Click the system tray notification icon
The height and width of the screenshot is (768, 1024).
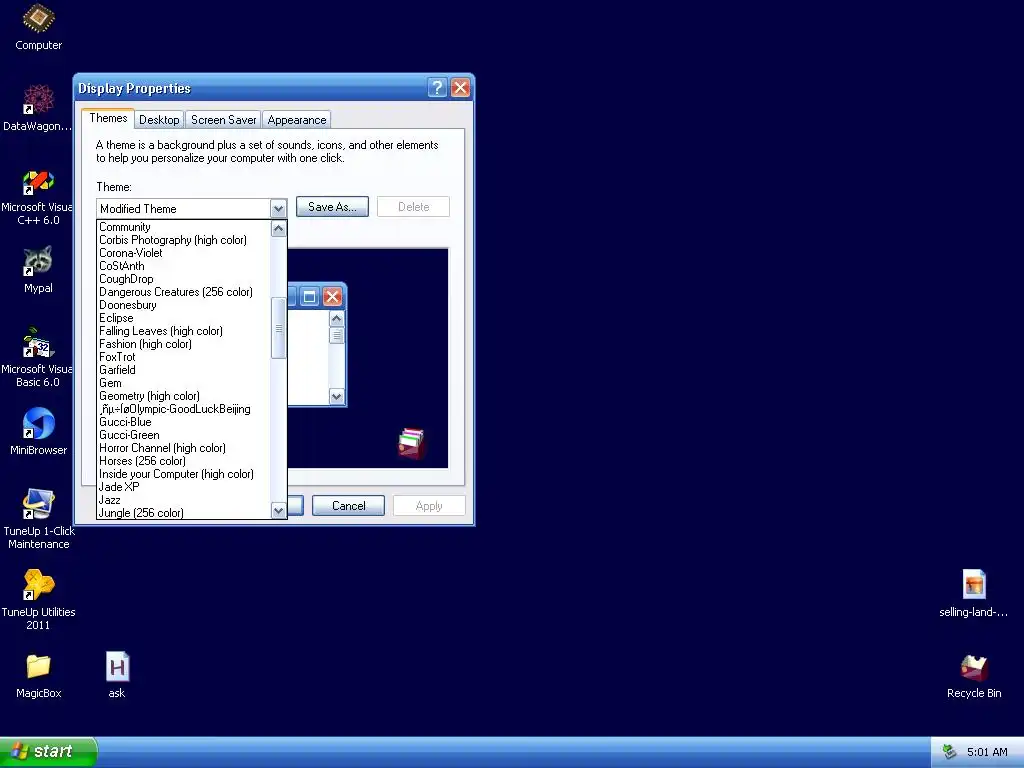pos(950,752)
